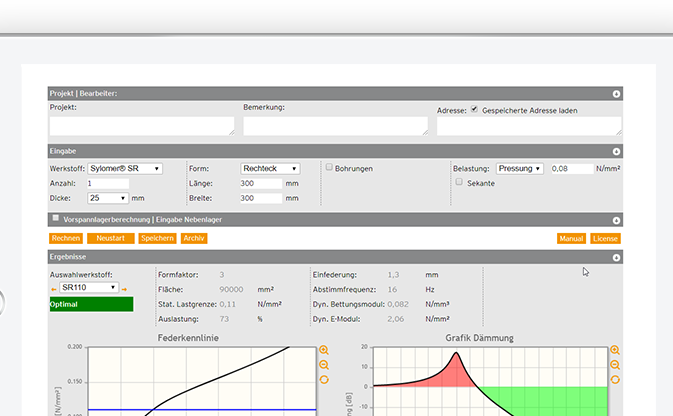Screen dimensions: 673x416
Task: Click the Abstimmfrequenz value 16
Action: [392, 290]
